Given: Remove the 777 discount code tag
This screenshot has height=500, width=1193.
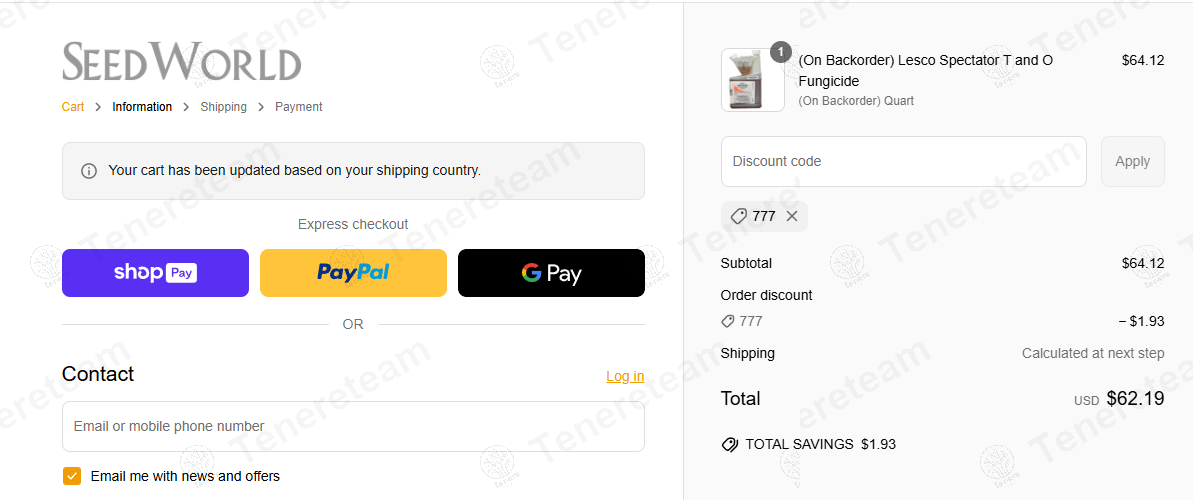Looking at the screenshot, I should click(x=792, y=216).
